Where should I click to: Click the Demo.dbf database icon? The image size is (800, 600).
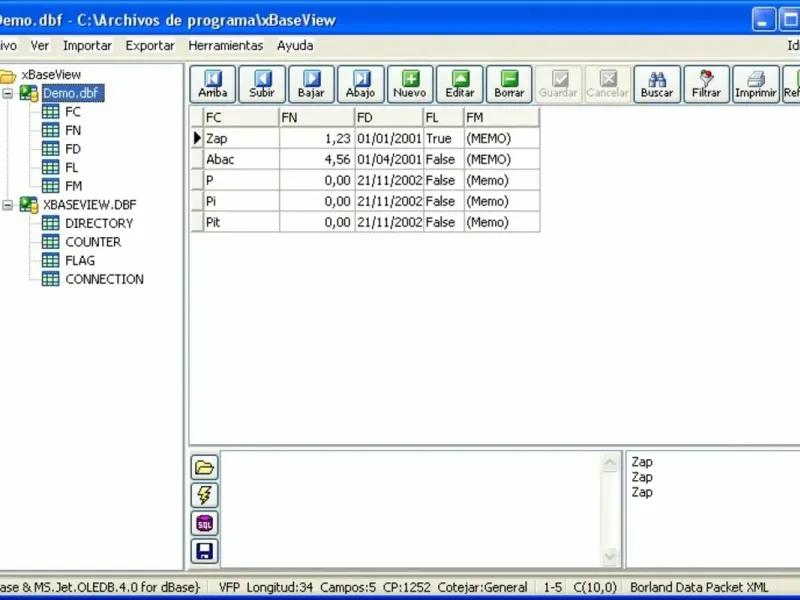point(29,93)
